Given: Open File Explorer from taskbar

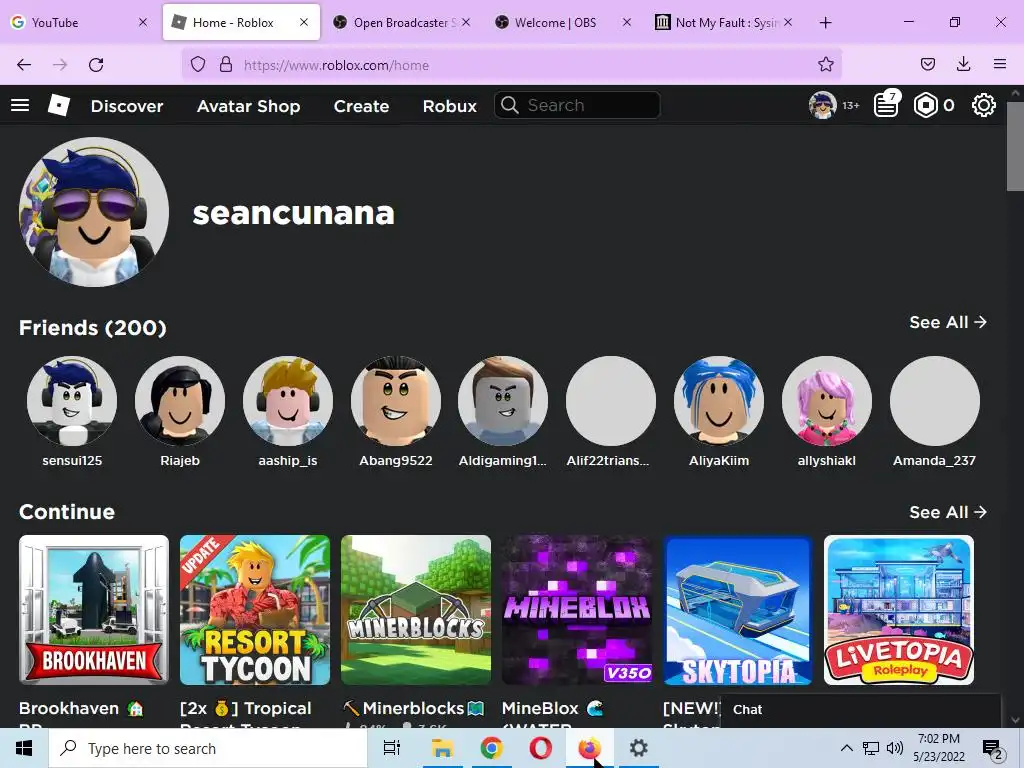Looking at the screenshot, I should point(442,748).
